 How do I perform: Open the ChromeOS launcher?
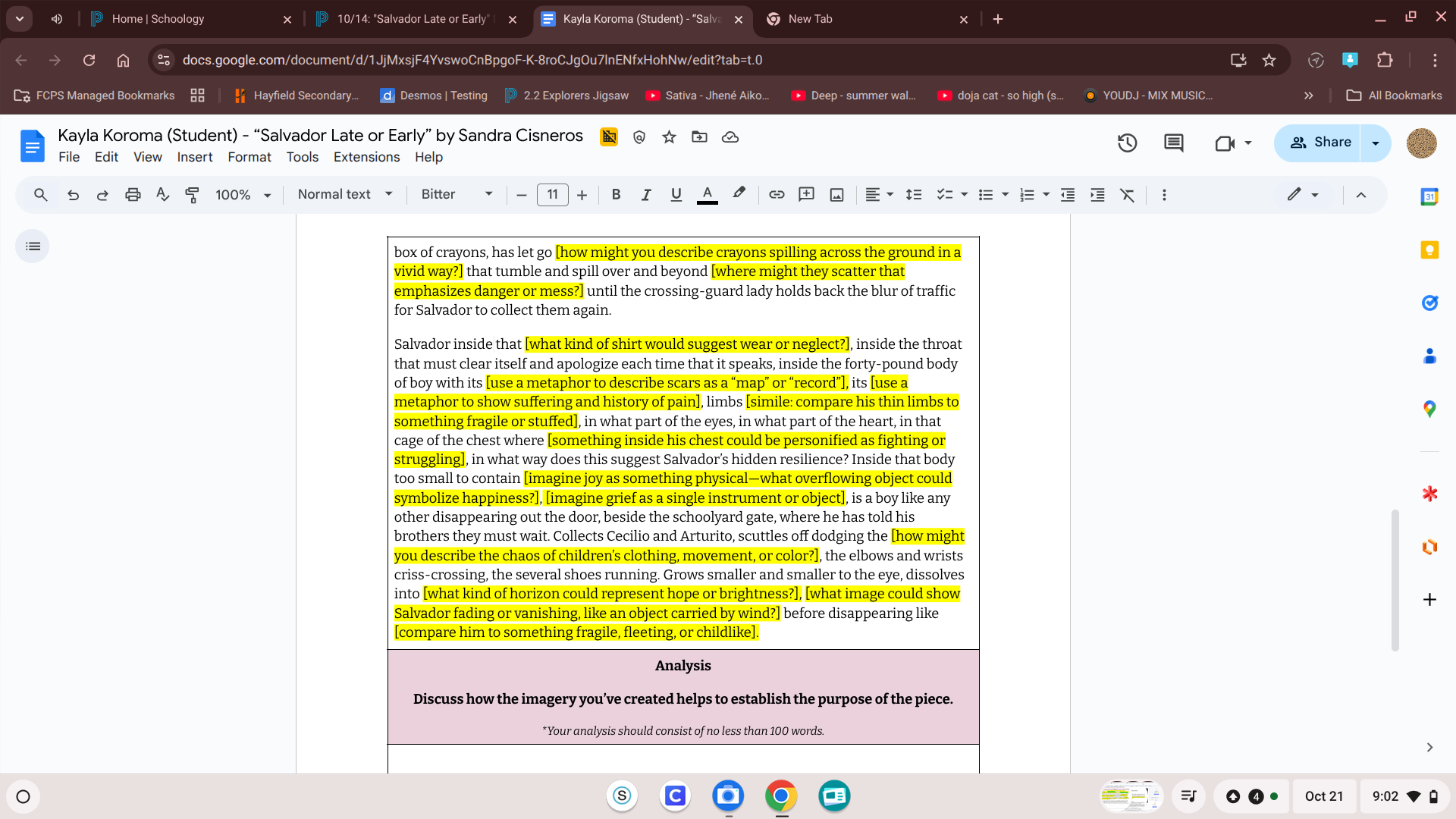(23, 796)
